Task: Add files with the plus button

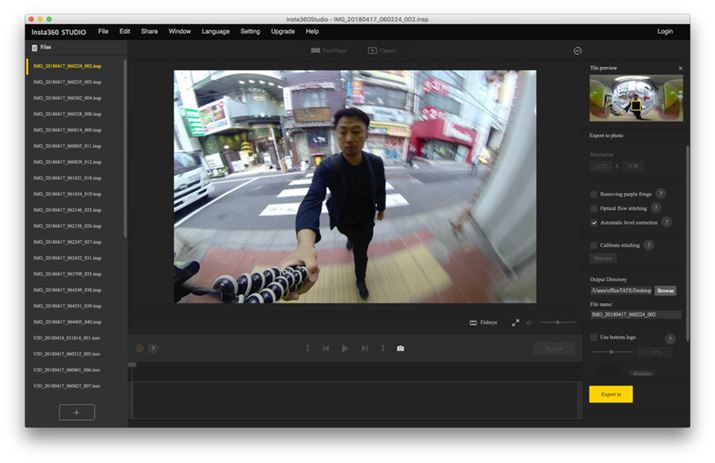Action: 77,412
